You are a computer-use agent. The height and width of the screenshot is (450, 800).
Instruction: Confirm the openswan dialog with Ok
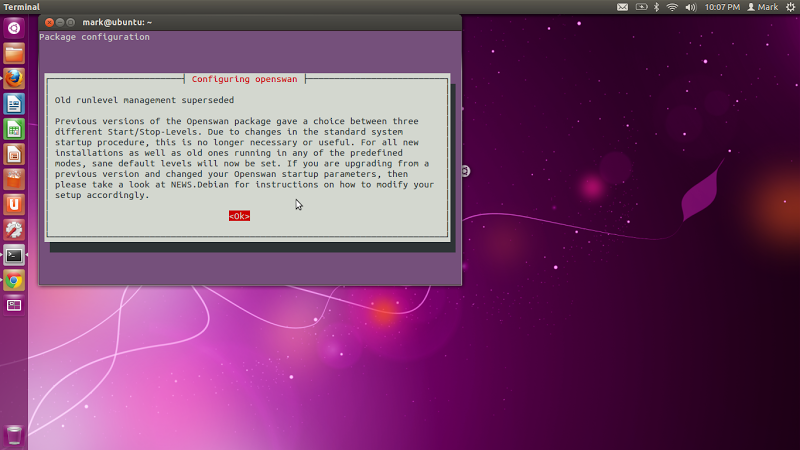point(239,216)
